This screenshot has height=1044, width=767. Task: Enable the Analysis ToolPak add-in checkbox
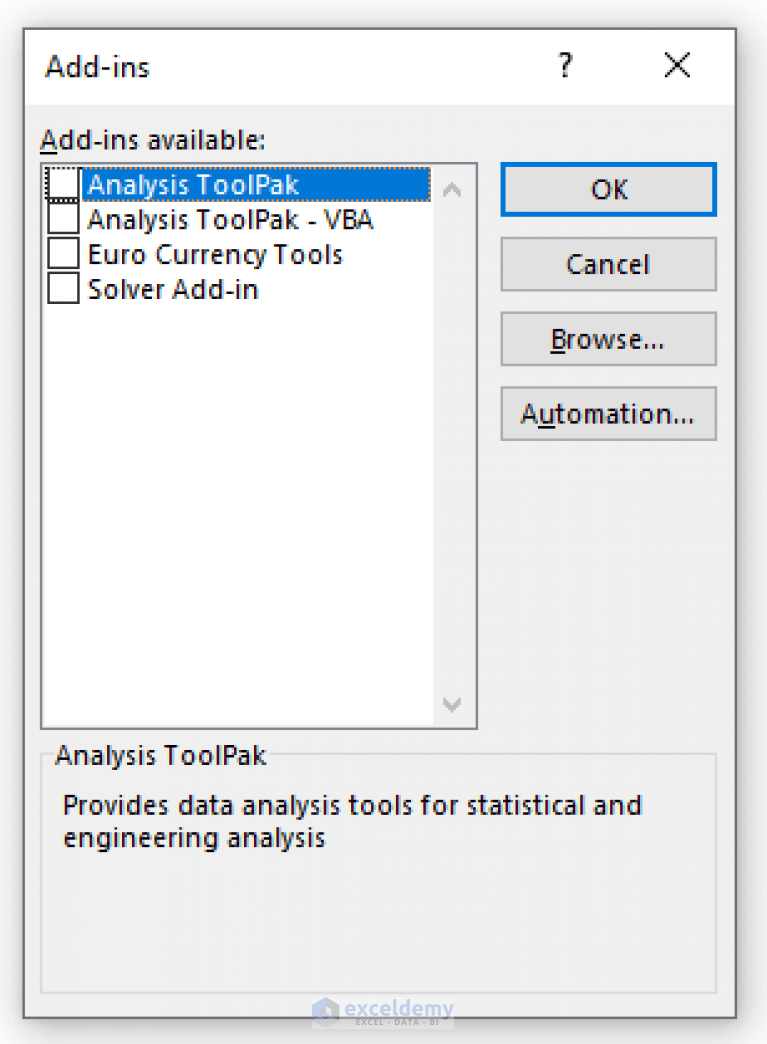coord(62,184)
